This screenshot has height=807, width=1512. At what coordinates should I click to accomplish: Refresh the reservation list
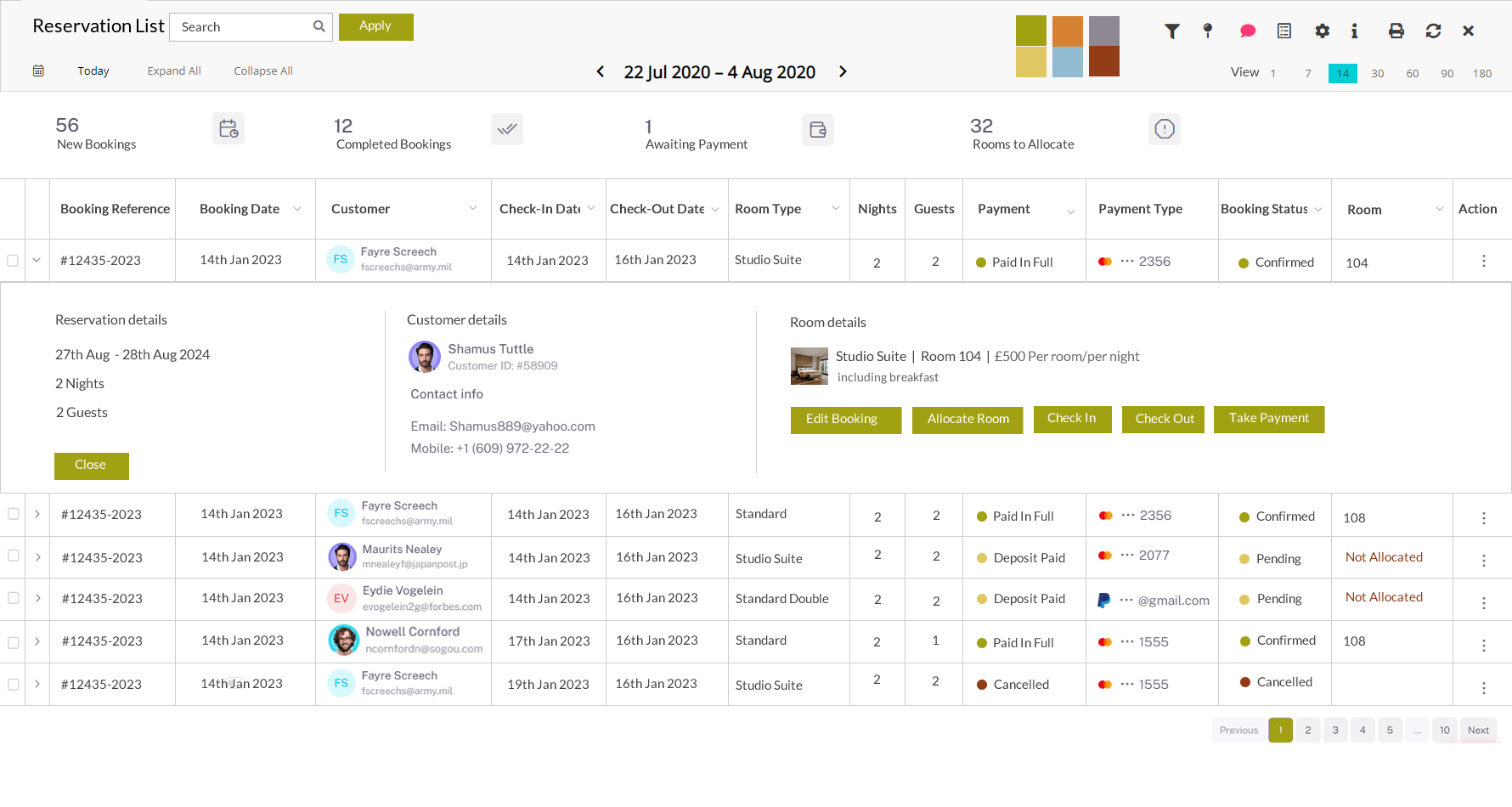pyautogui.click(x=1433, y=31)
